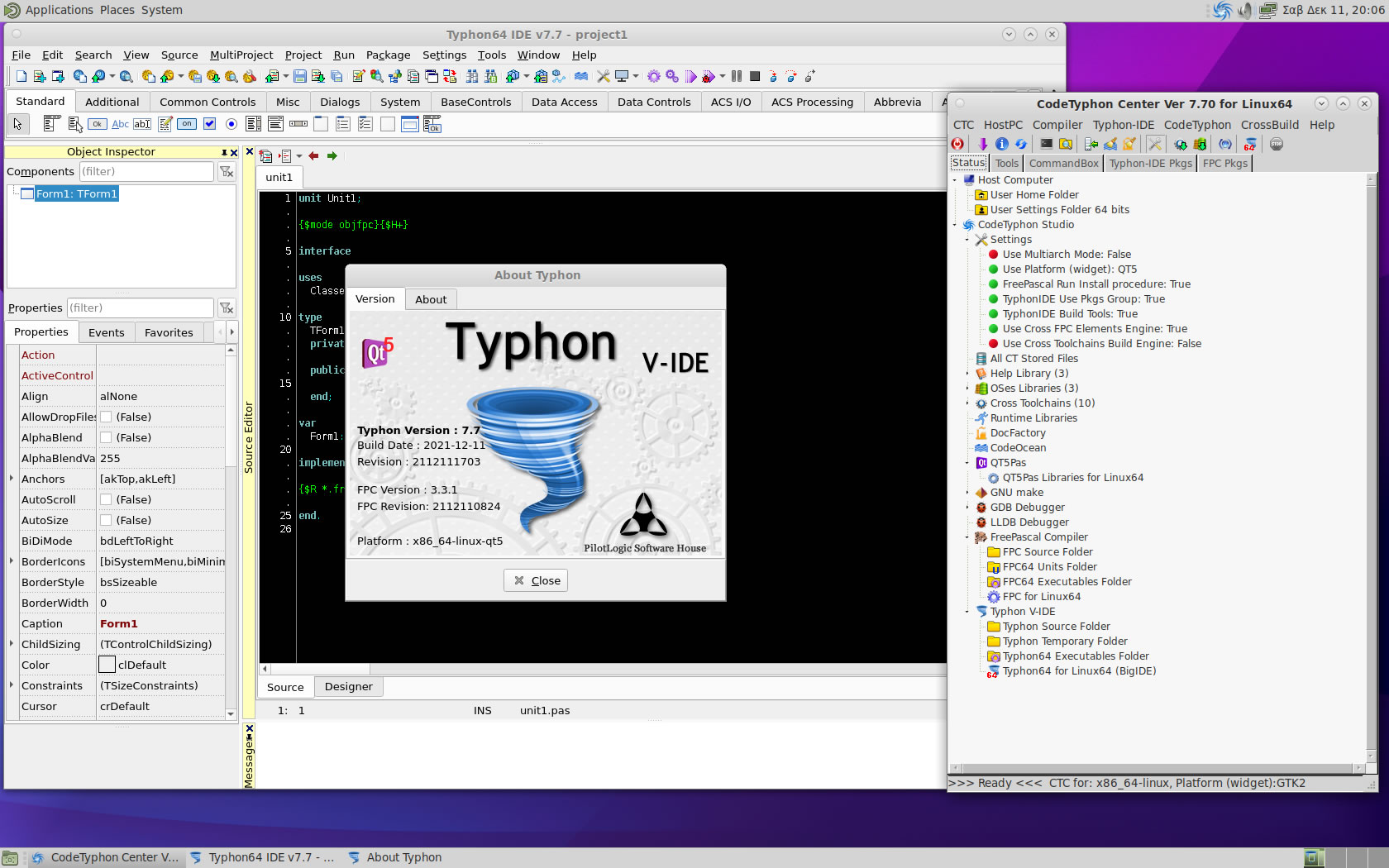
Task: Open the terminal icon in CodeTyphon Center toolbar
Action: [1047, 144]
